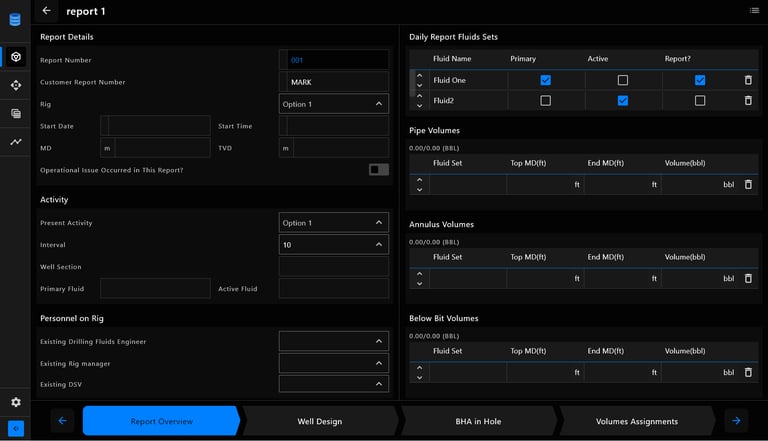Uncheck Primary for Fluid One
The width and height of the screenshot is (768, 441).
pos(545,80)
